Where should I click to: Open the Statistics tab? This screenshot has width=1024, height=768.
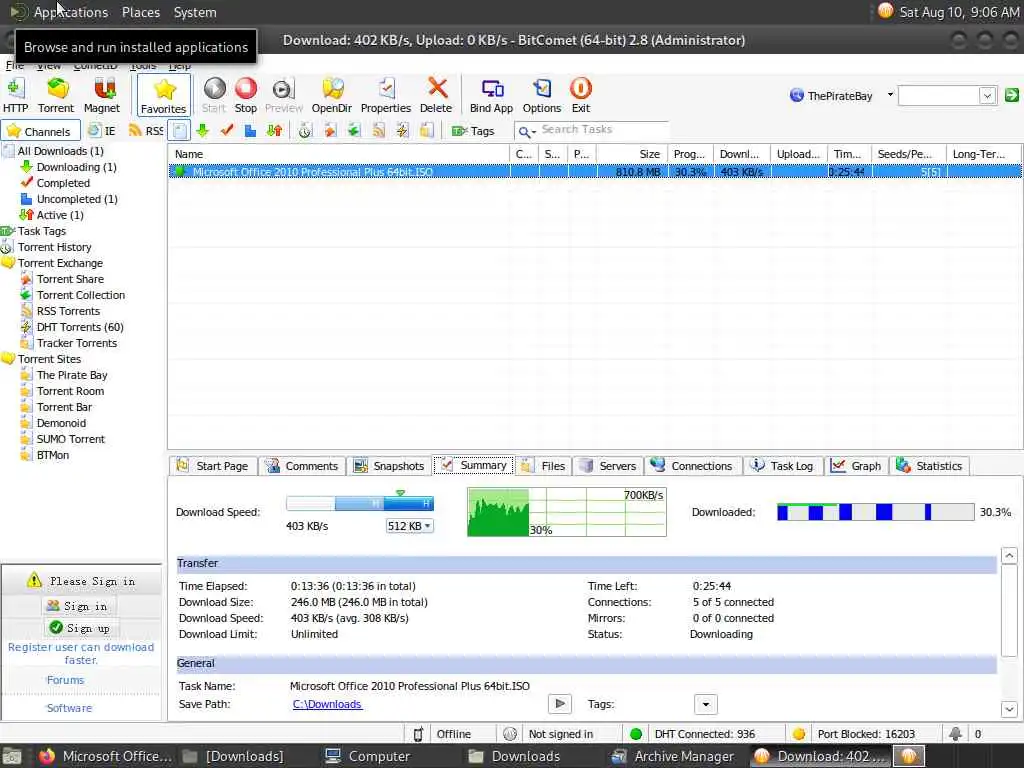point(930,466)
